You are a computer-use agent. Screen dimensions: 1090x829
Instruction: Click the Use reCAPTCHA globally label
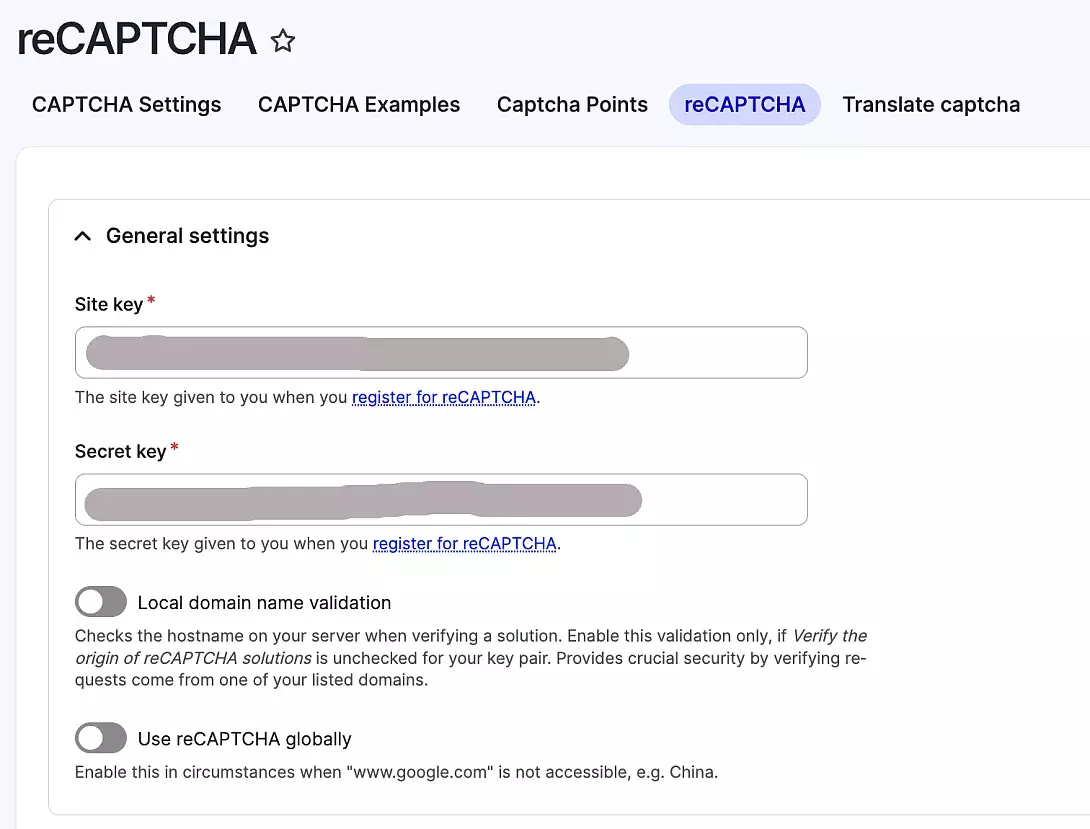(245, 738)
